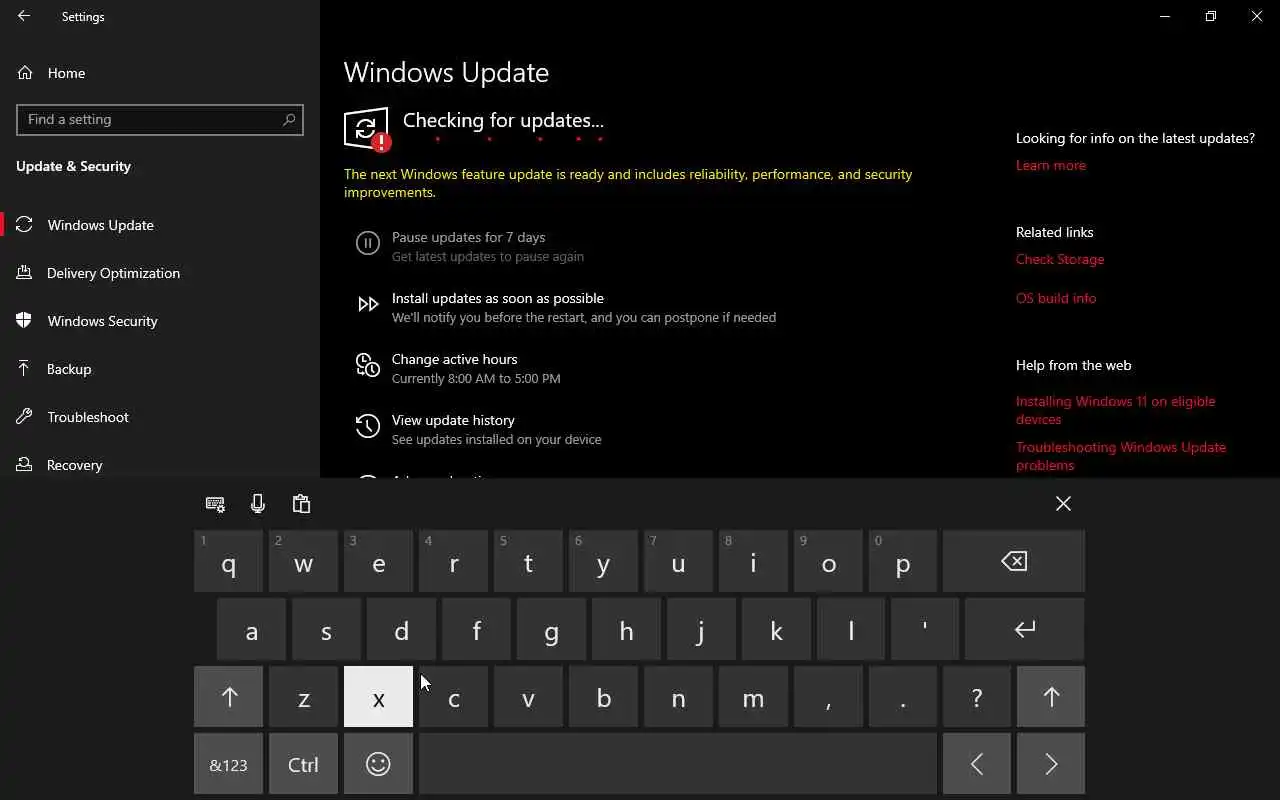
Task: Click the search magnifier in Find a setting
Action: pos(289,119)
